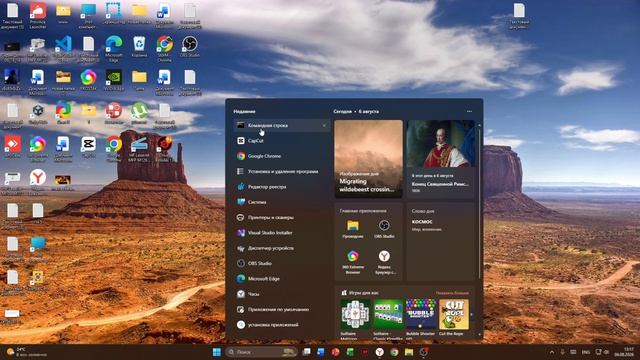This screenshot has height=360, width=640.
Task: Click the panel scrollbar's up arrow
Action: (x=480, y=124)
